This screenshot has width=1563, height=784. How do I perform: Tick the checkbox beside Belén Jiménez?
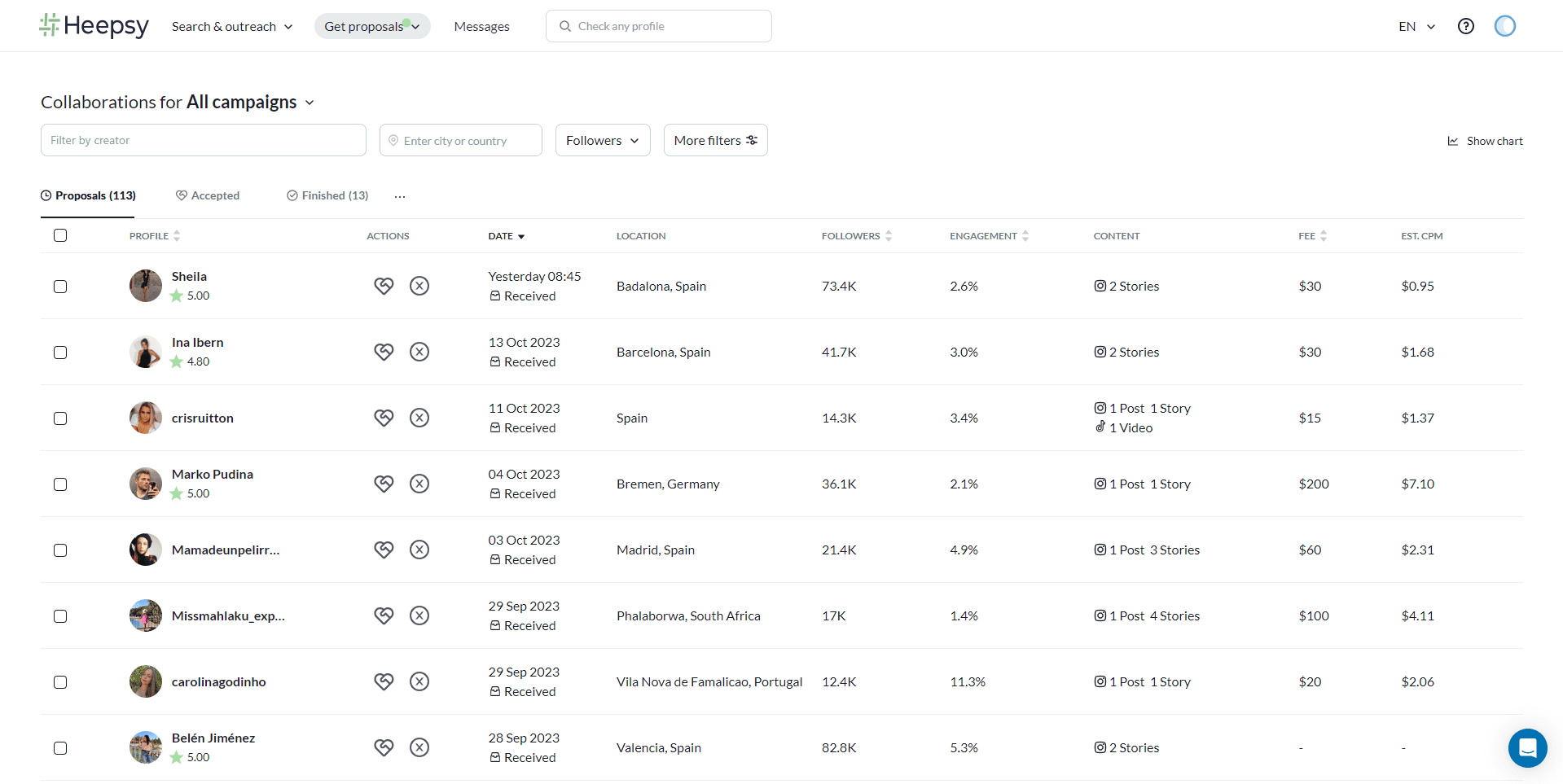(x=60, y=748)
